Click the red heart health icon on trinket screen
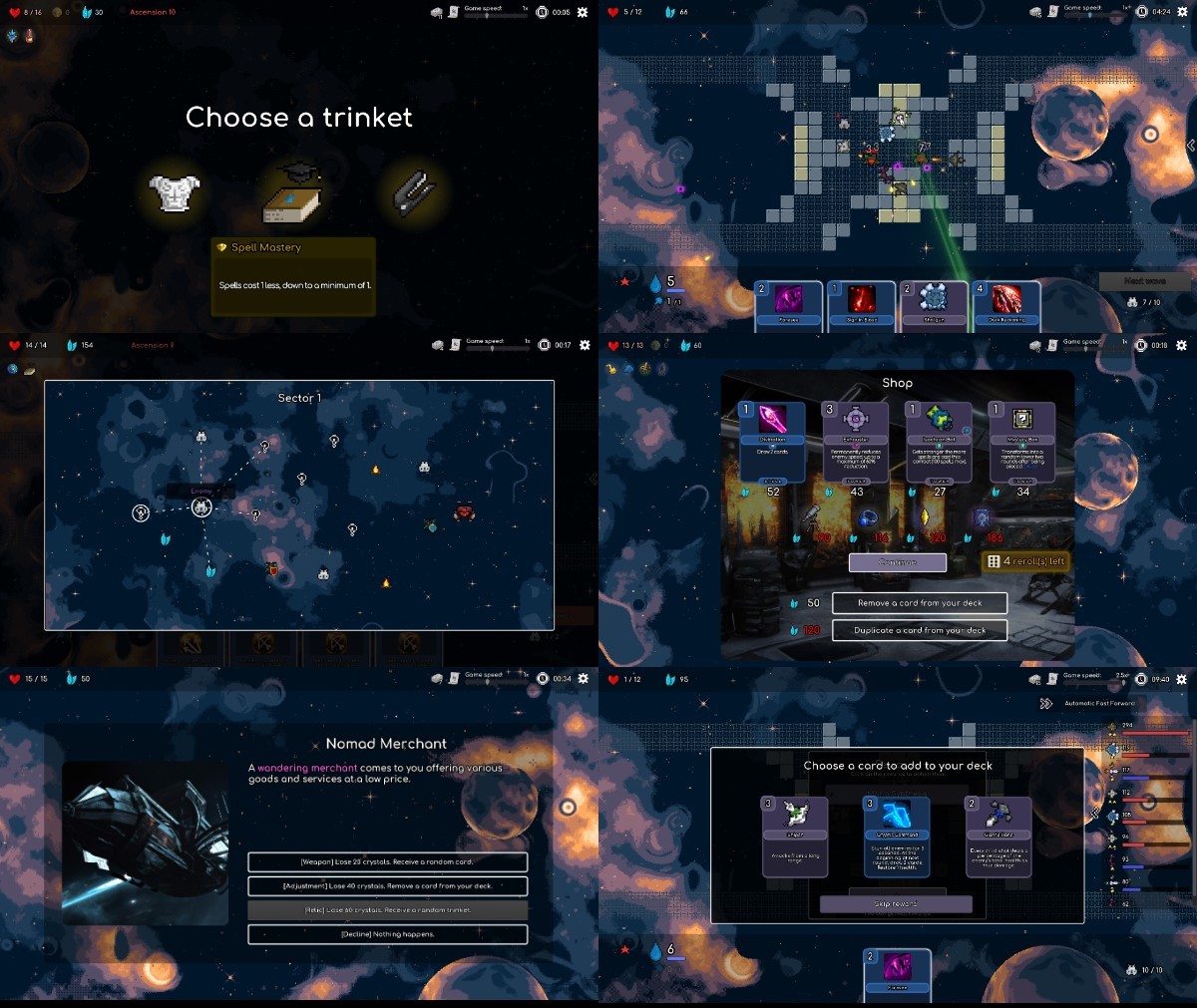Image resolution: width=1197 pixels, height=1008 pixels. point(14,12)
